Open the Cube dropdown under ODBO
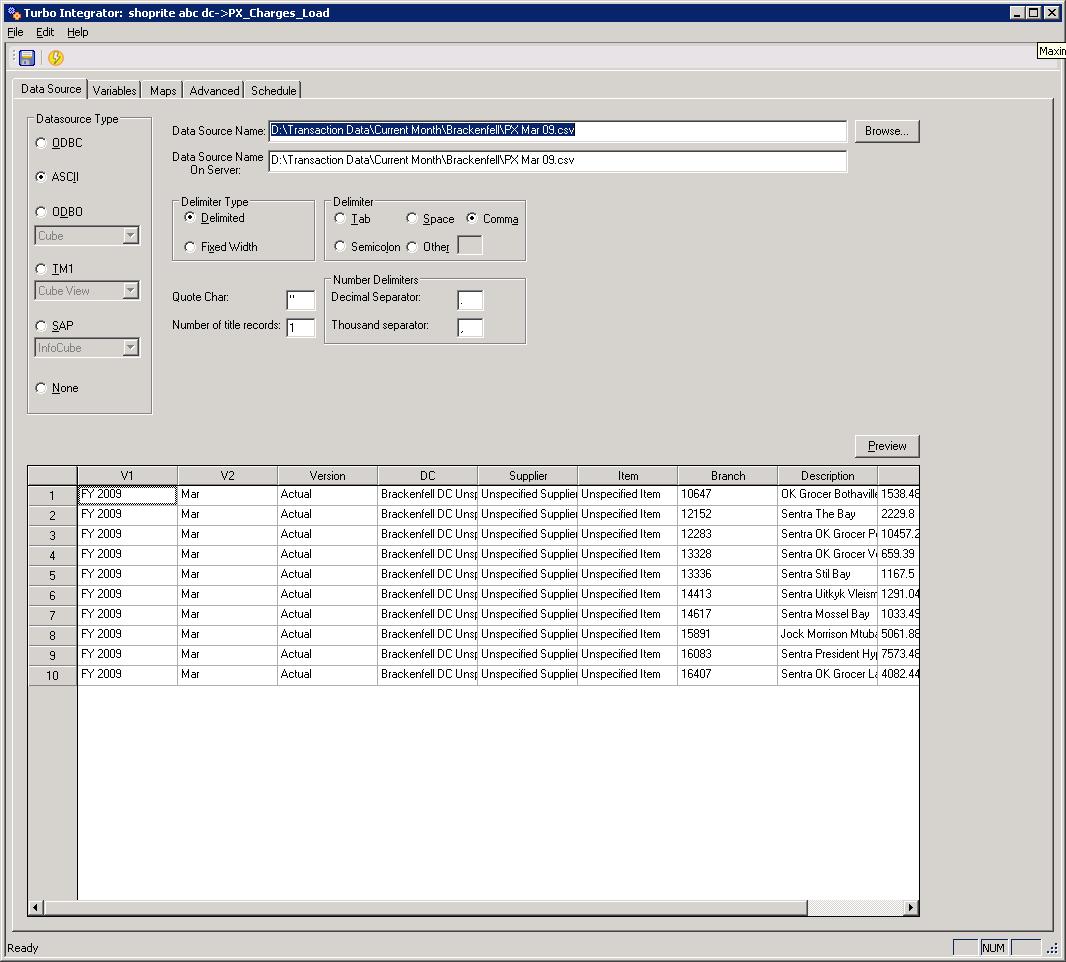 coord(131,235)
